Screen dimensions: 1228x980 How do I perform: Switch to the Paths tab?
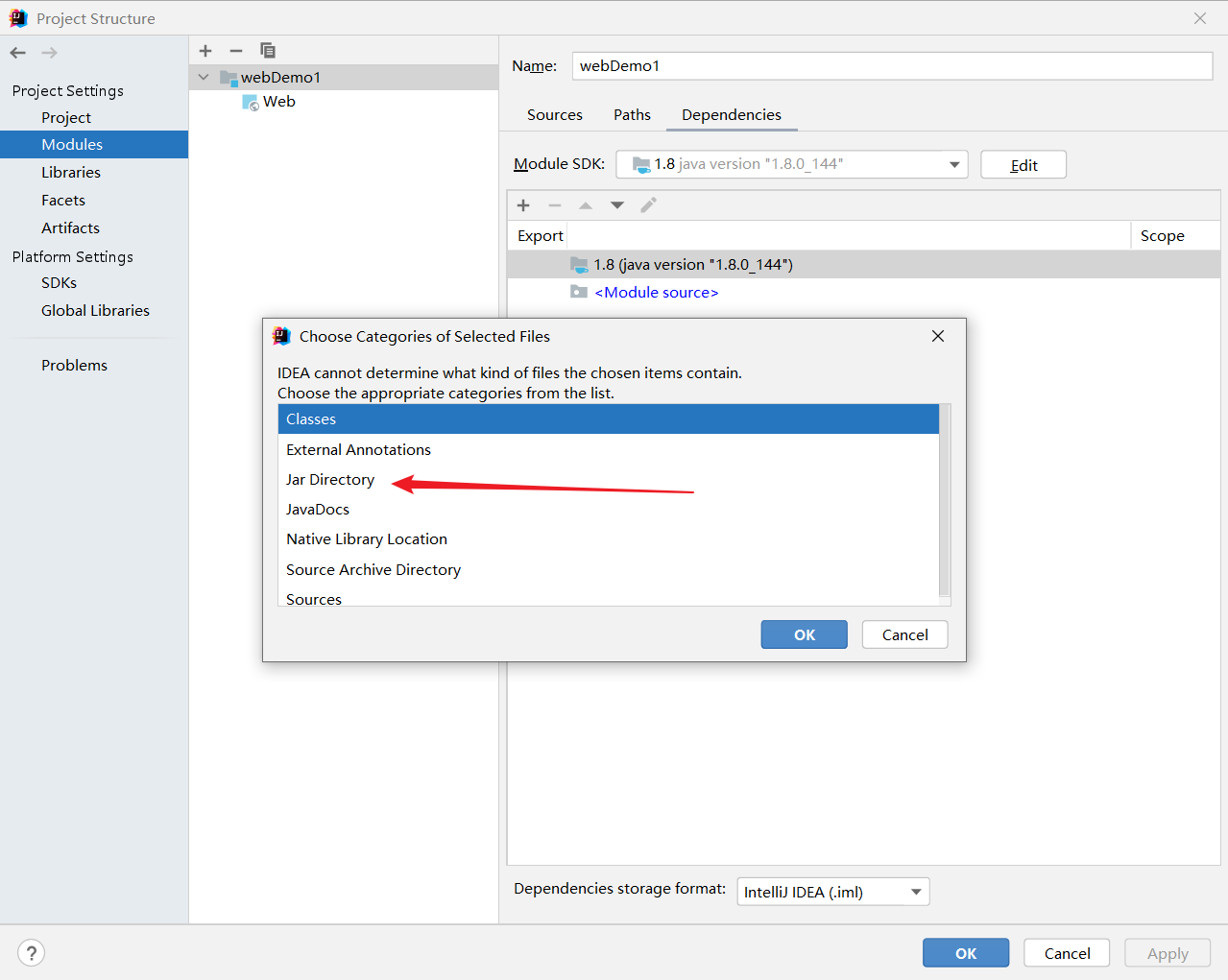click(632, 115)
